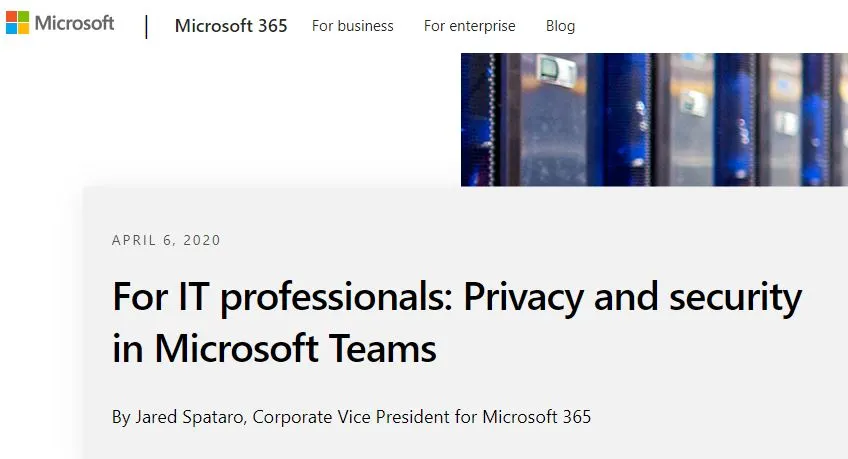Click the headline line "For IT professionals: Privacy and security"
Image resolution: width=848 pixels, height=459 pixels.
(x=457, y=297)
